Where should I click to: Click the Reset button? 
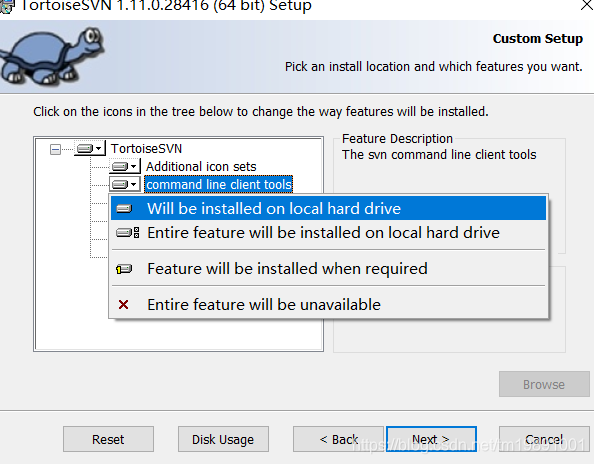108,439
